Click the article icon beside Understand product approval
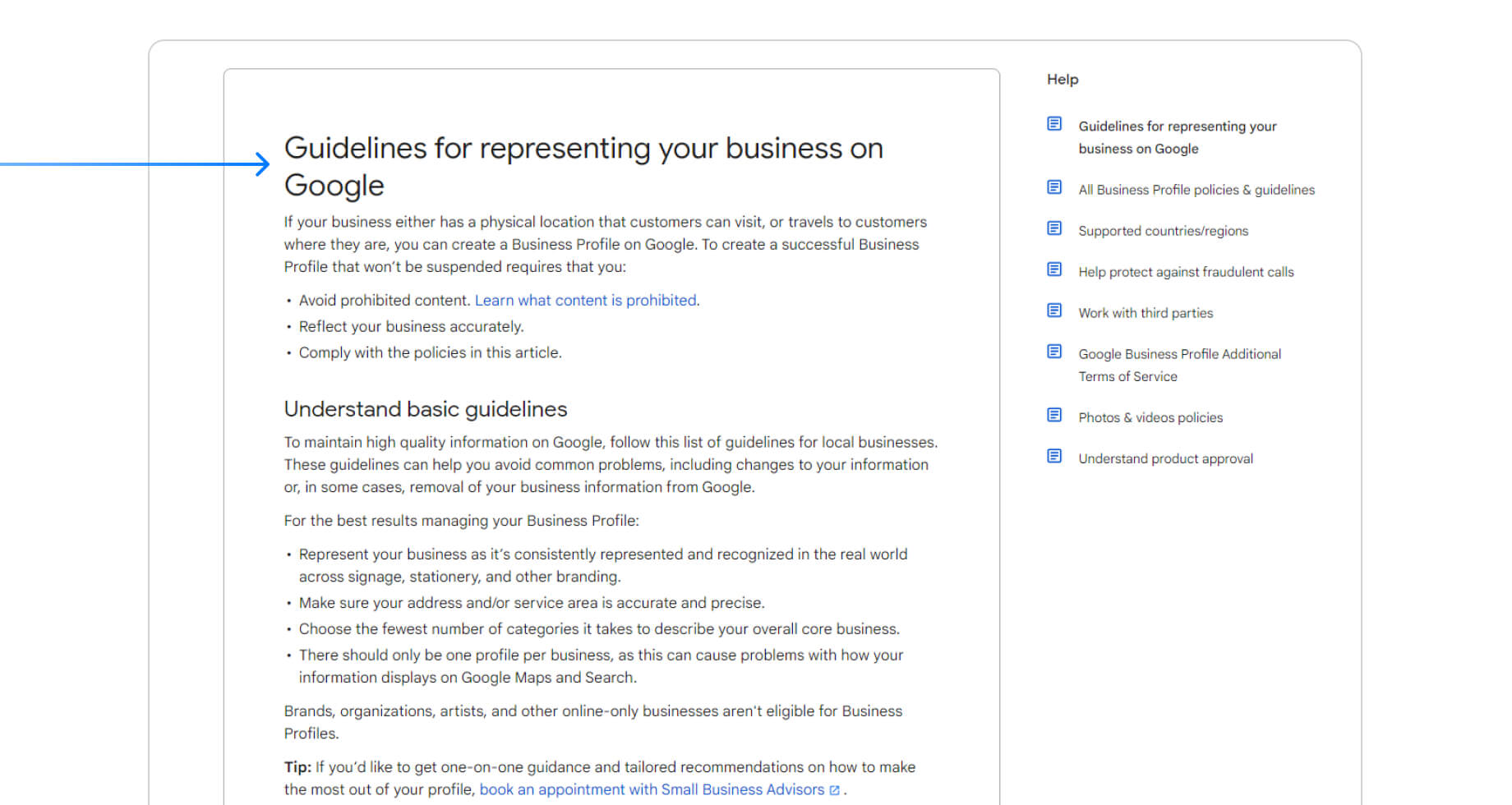 click(1054, 456)
